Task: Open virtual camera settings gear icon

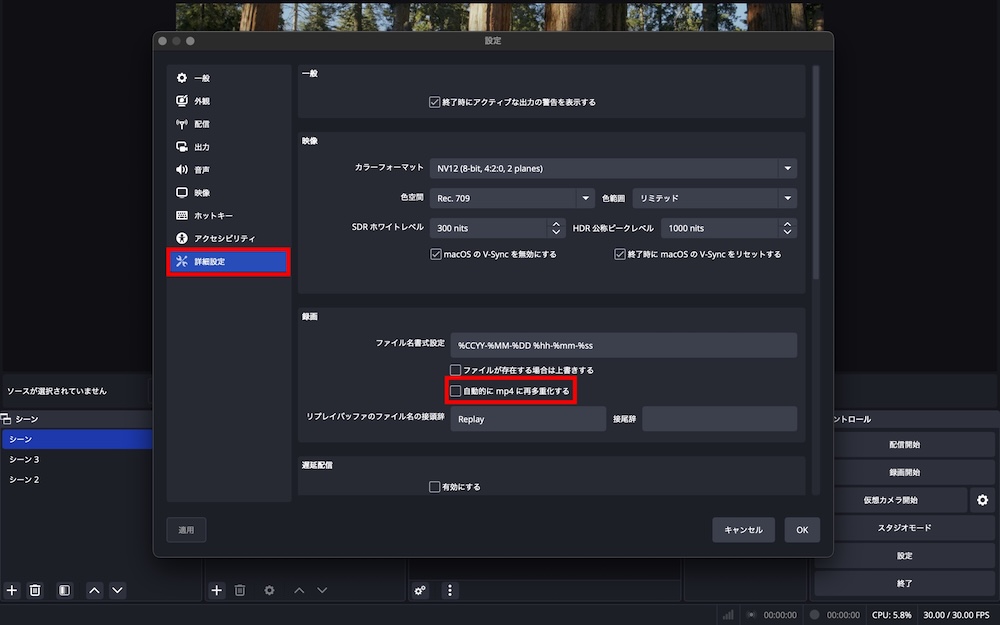Action: click(x=982, y=500)
